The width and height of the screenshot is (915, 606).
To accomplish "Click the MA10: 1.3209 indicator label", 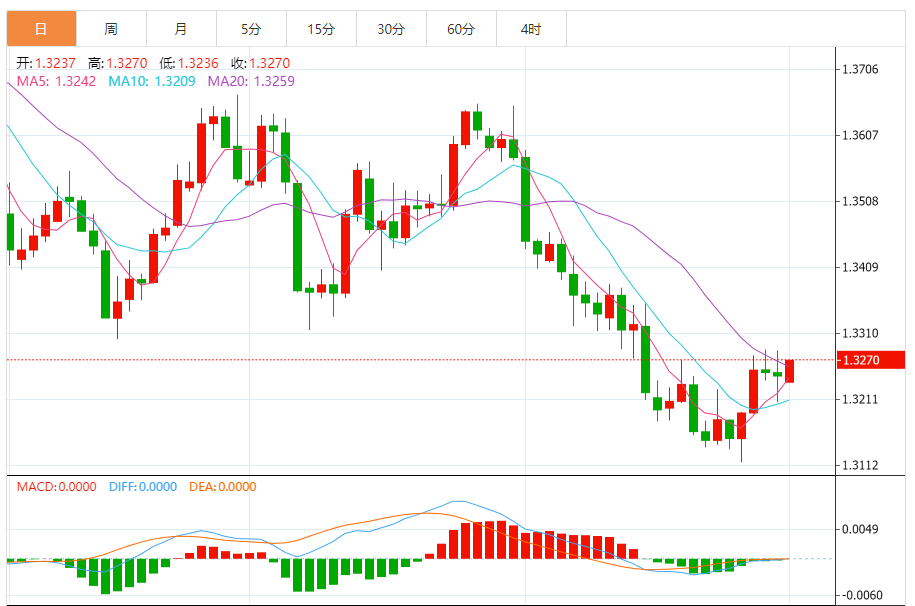I will pyautogui.click(x=152, y=81).
